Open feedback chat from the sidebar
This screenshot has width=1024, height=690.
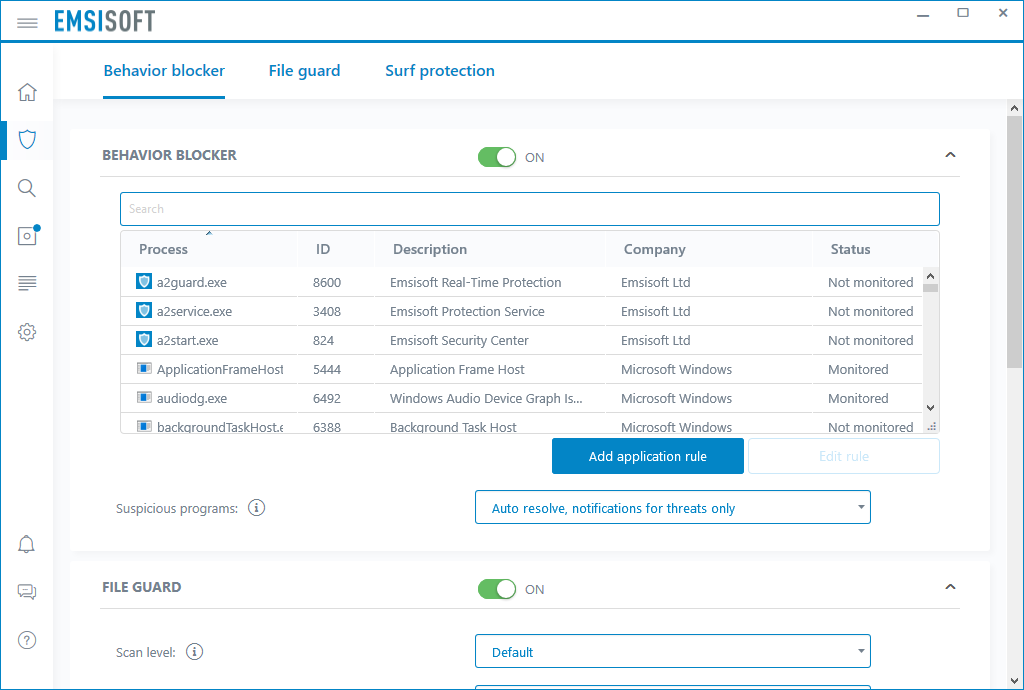tap(27, 591)
